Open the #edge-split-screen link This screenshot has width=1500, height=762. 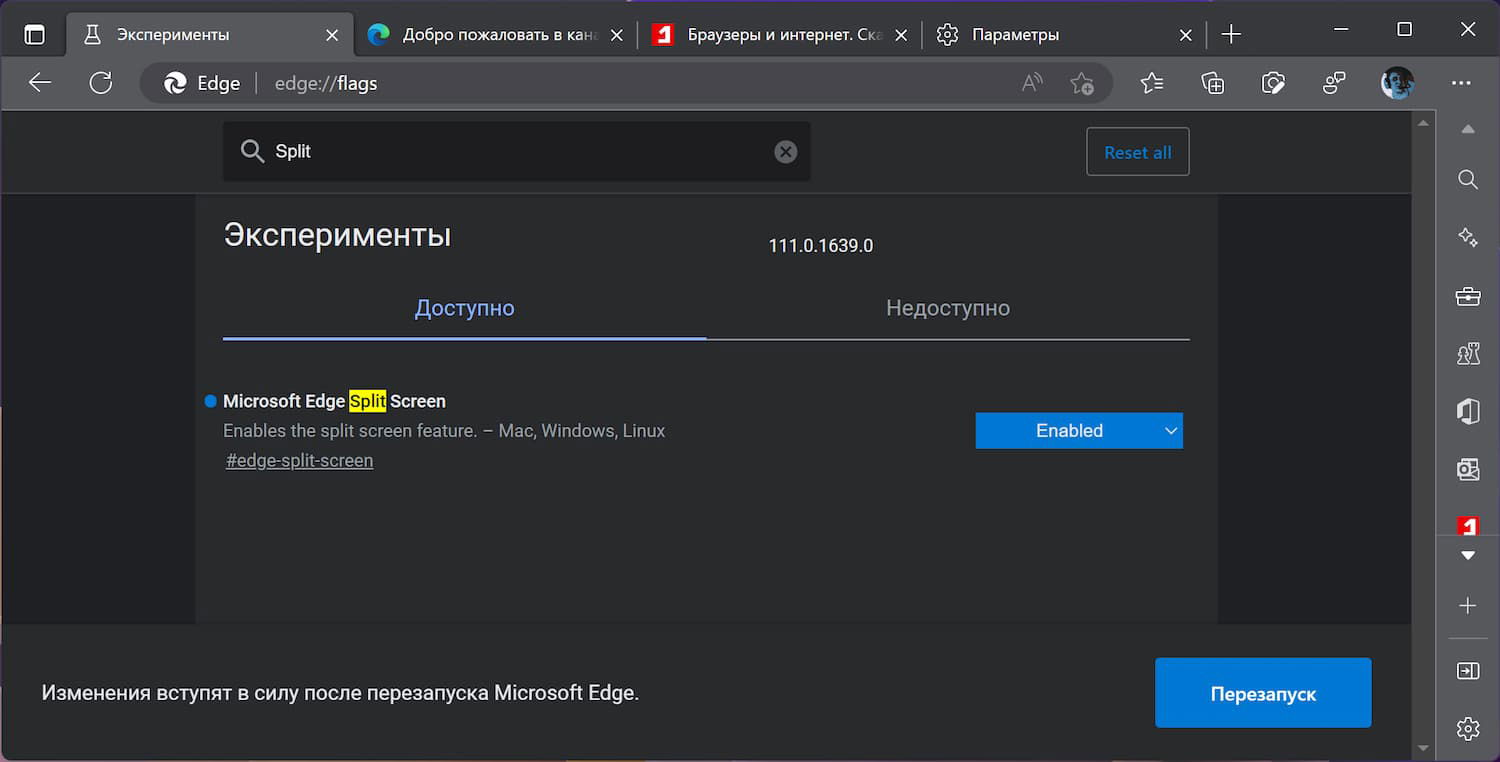300,461
